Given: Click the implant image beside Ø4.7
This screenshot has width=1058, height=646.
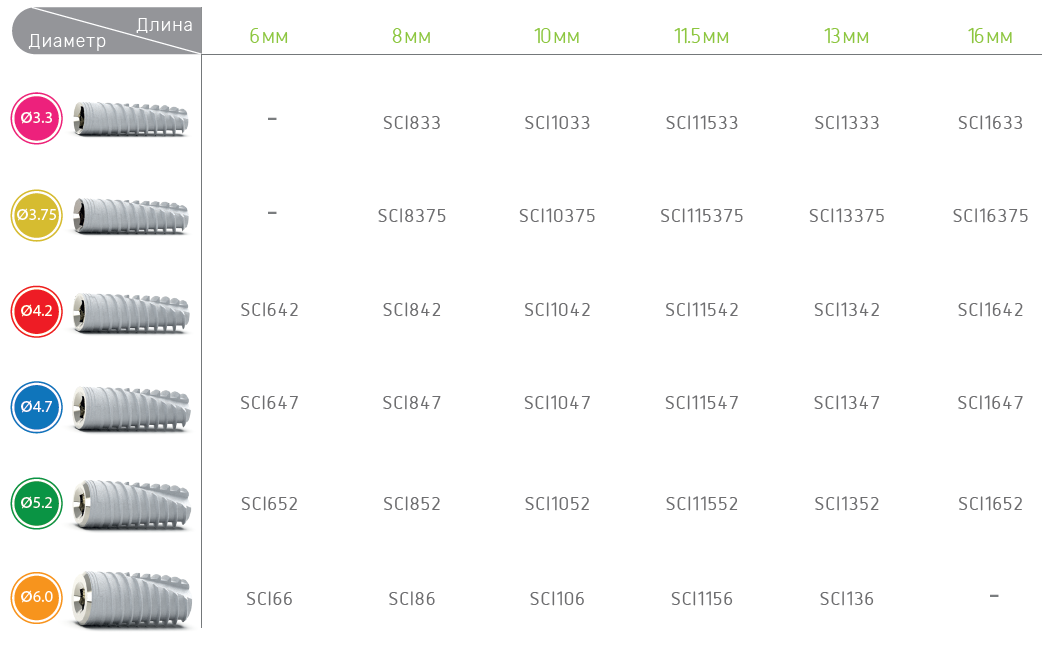Looking at the screenshot, I should [x=132, y=408].
